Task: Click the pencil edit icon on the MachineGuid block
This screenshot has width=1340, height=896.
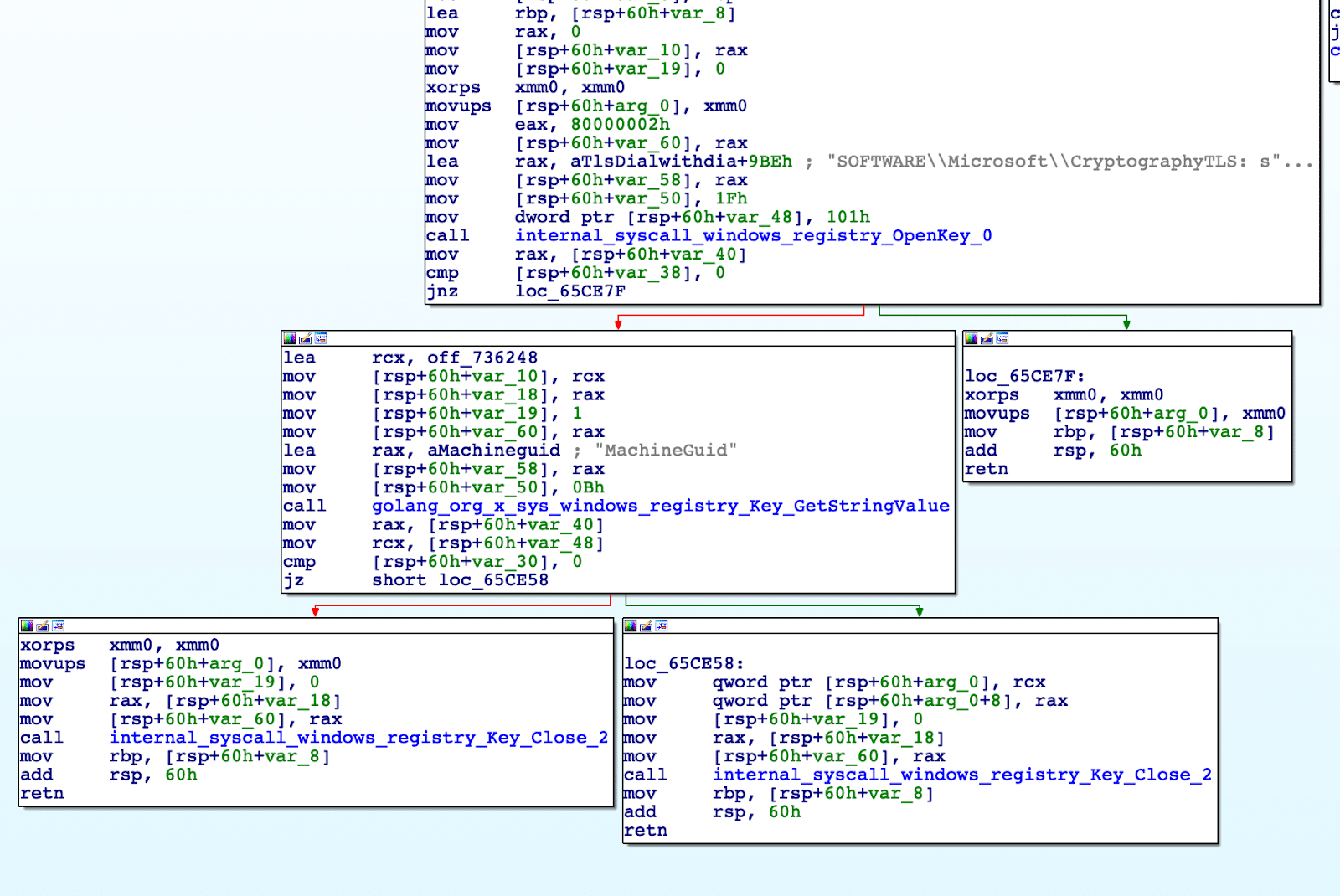Action: click(x=305, y=338)
